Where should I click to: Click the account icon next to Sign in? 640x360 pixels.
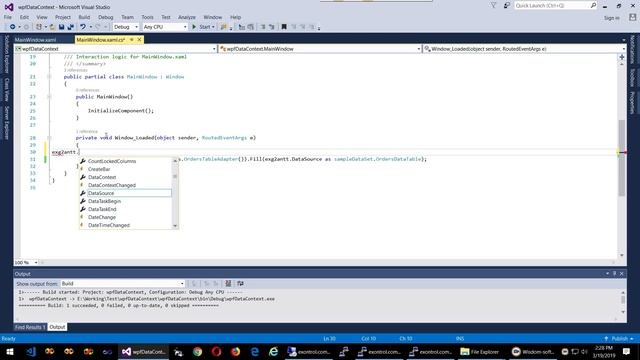(x=633, y=18)
